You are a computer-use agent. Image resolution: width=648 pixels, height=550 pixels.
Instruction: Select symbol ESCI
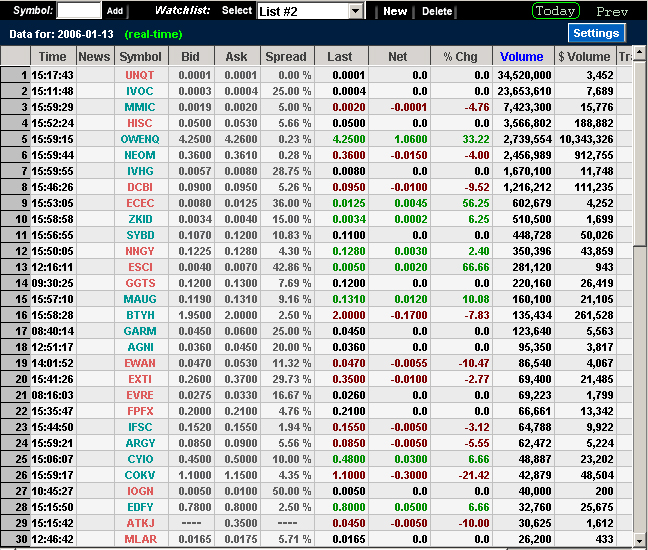pyautogui.click(x=140, y=267)
